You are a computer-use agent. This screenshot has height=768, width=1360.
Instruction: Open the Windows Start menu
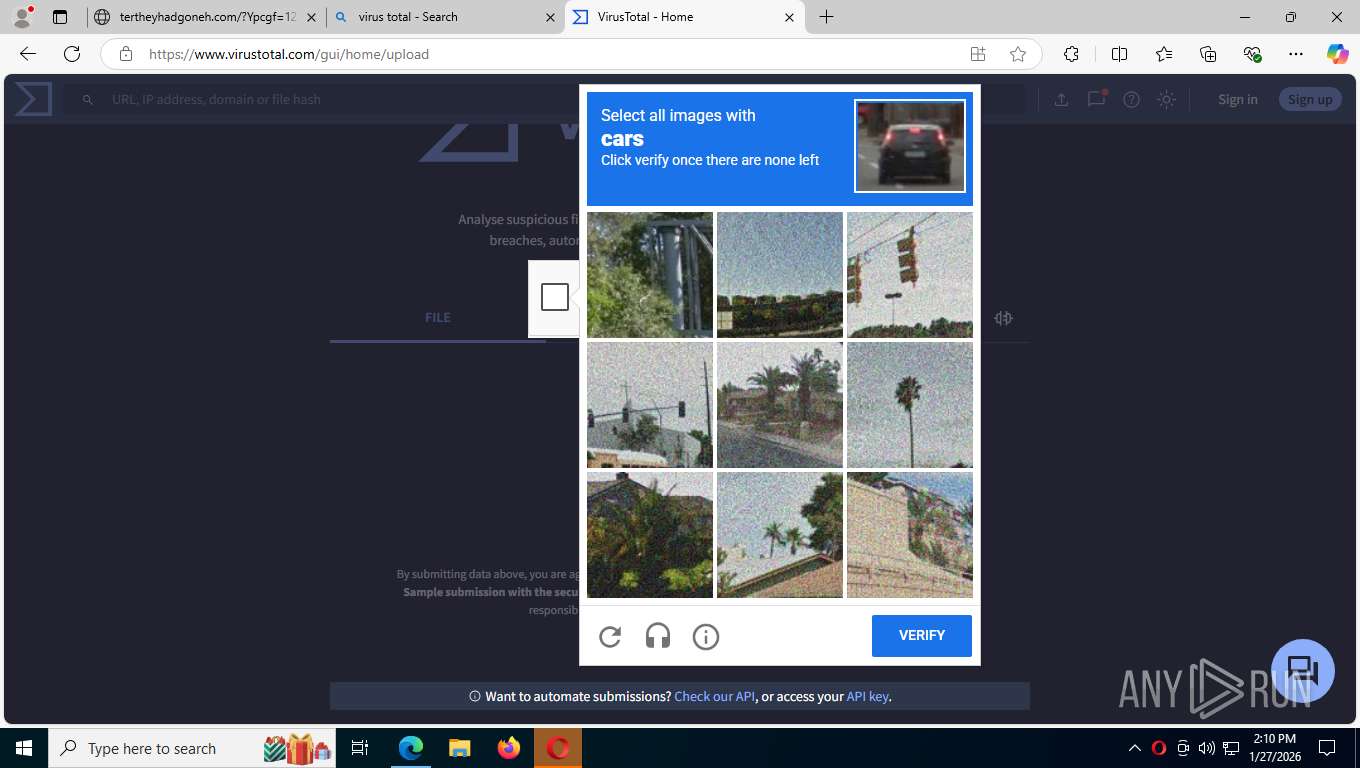pyautogui.click(x=24, y=748)
